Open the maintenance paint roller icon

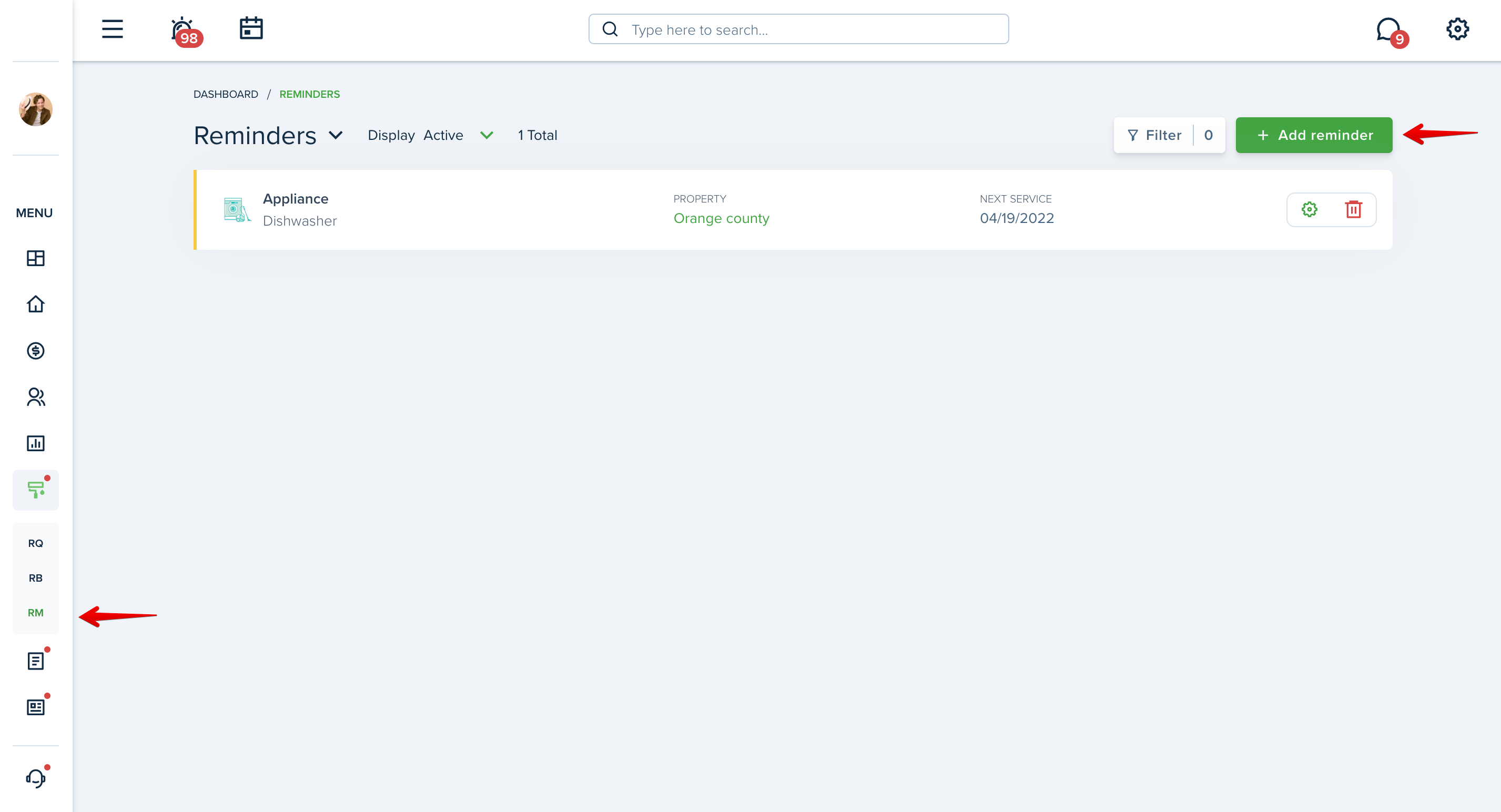tap(36, 490)
